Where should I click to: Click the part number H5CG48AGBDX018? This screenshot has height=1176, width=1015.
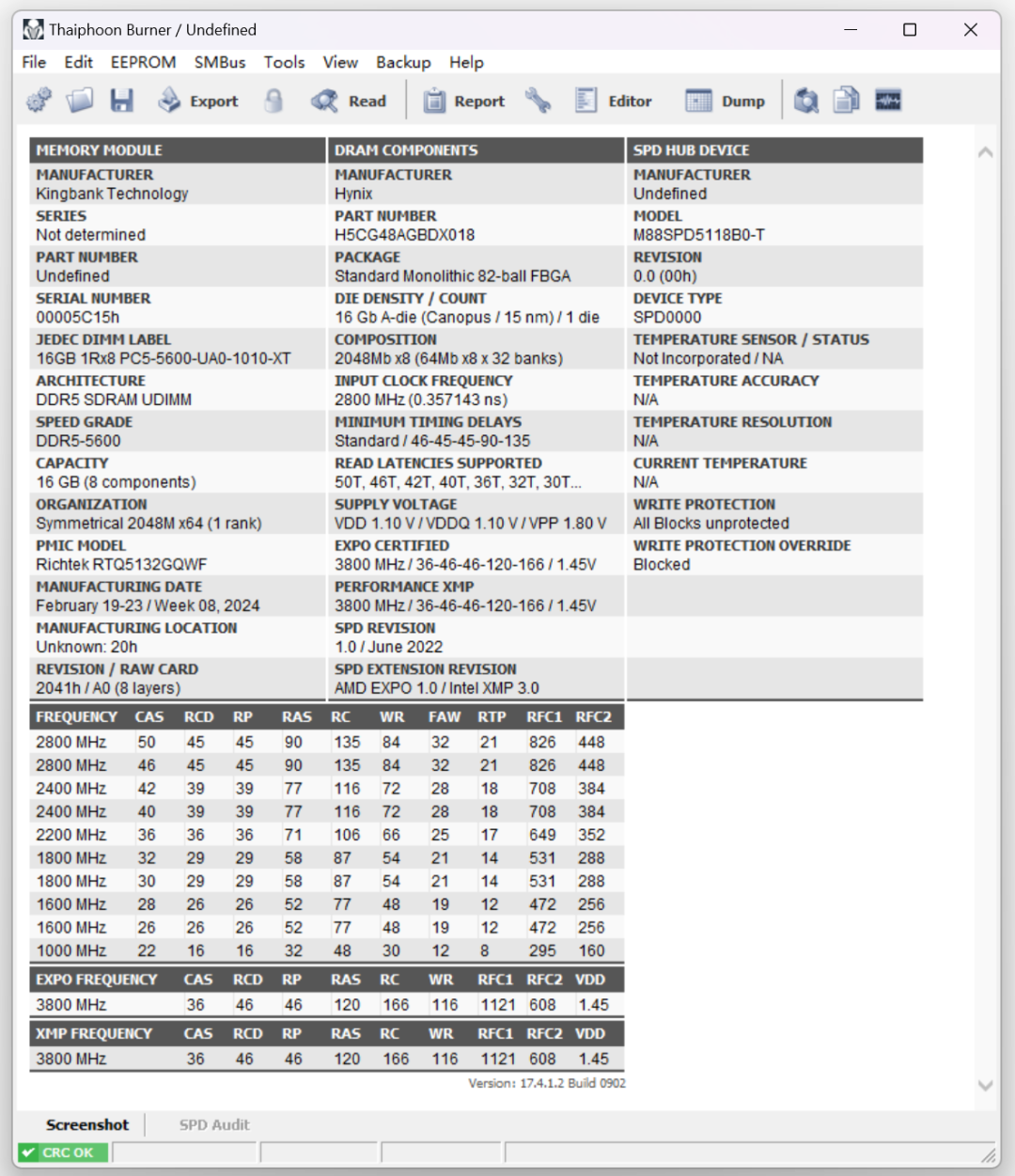tap(404, 235)
